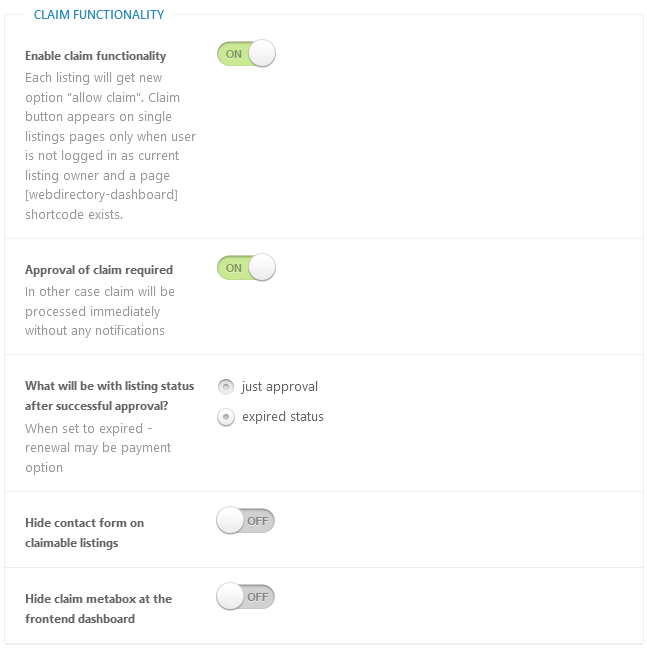
Task: Click the 'expired status' option label
Action: pos(283,416)
